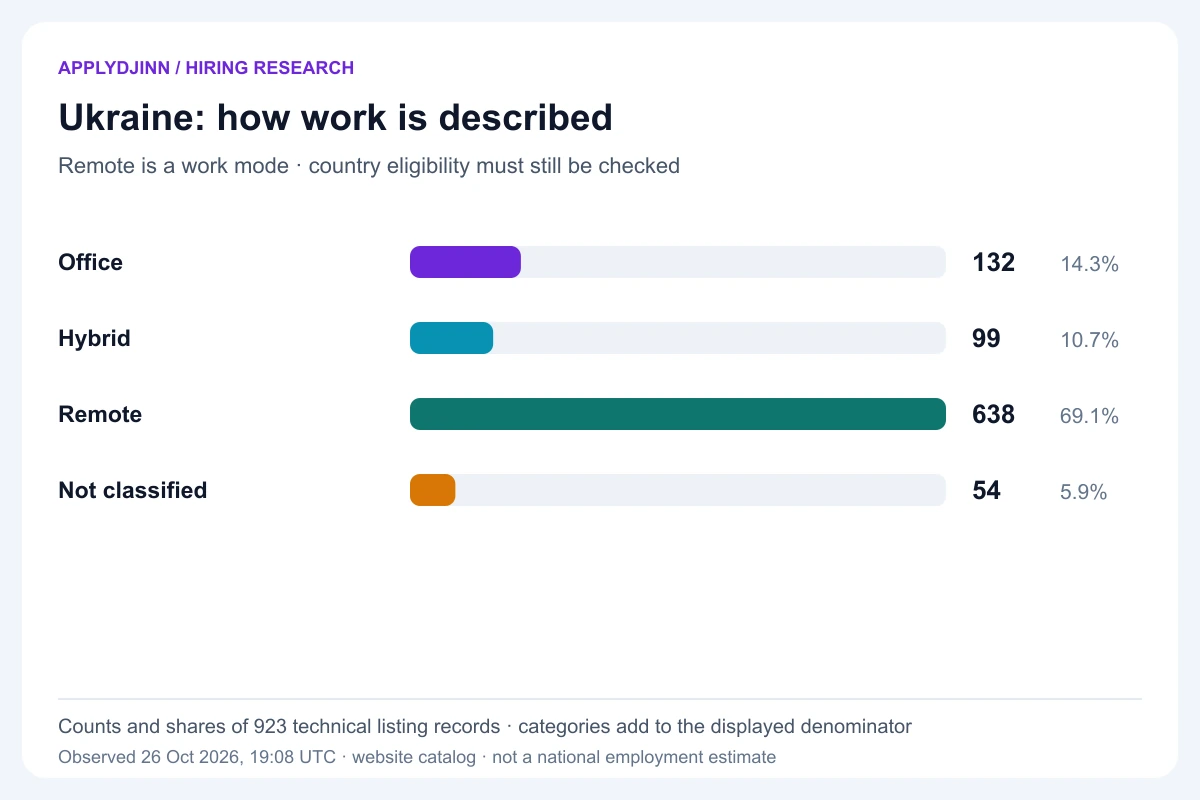Screen dimensions: 1200x800
Task: Click the 69.1% share value
Action: 1089,417
